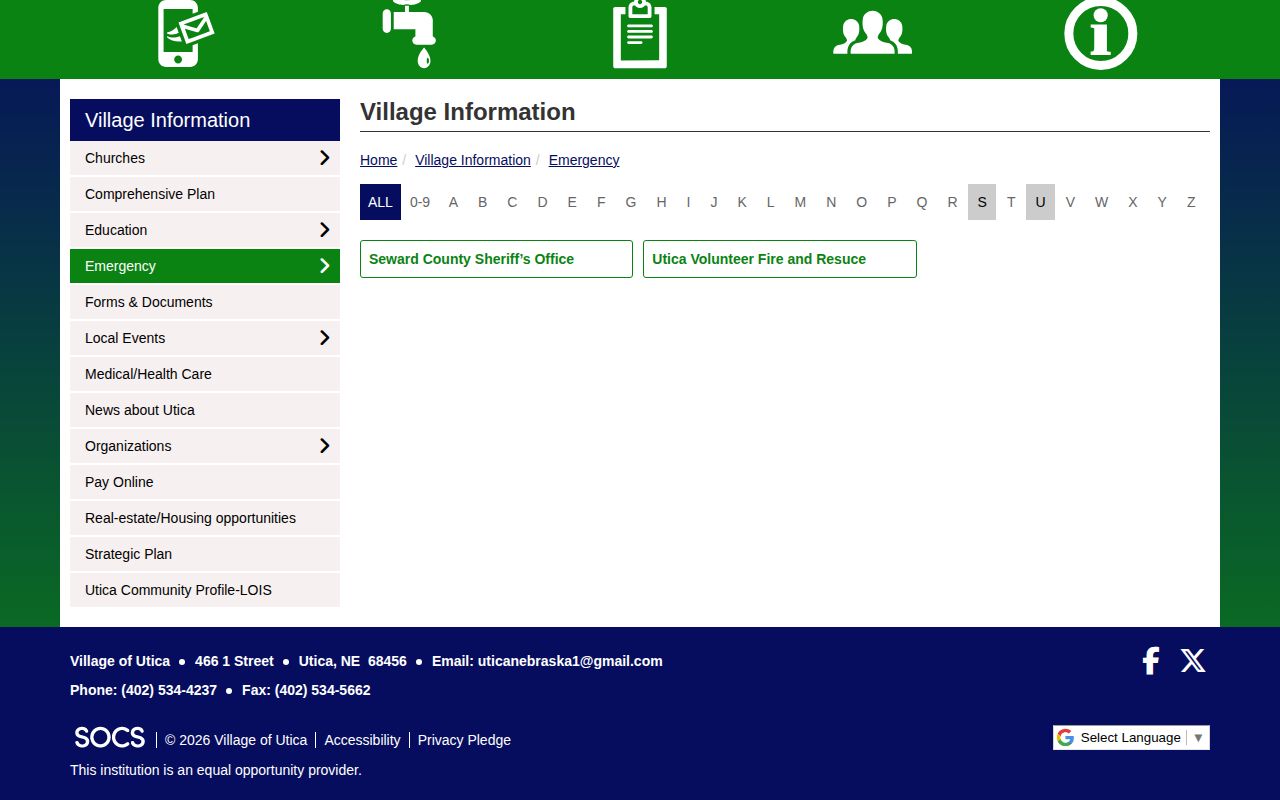Screen dimensions: 1280x800
Task: Click the circled information icon
Action: pos(1100,34)
